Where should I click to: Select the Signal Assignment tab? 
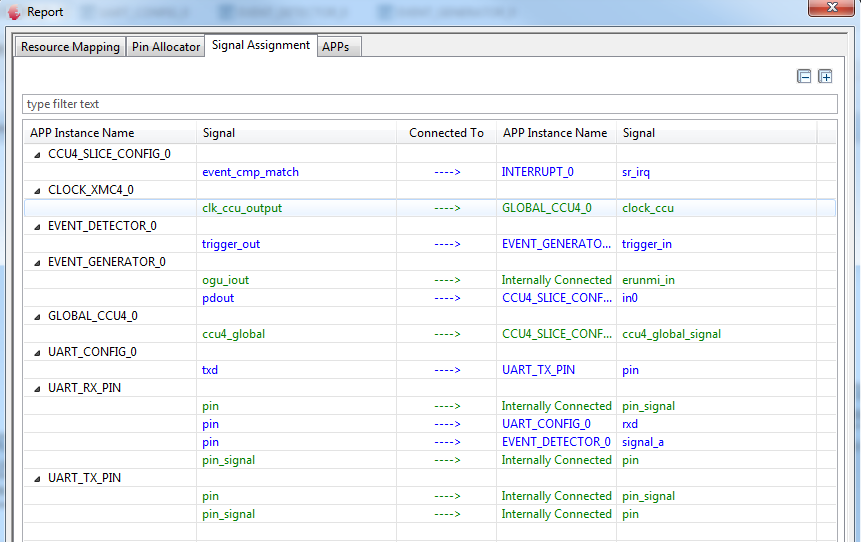[261, 45]
